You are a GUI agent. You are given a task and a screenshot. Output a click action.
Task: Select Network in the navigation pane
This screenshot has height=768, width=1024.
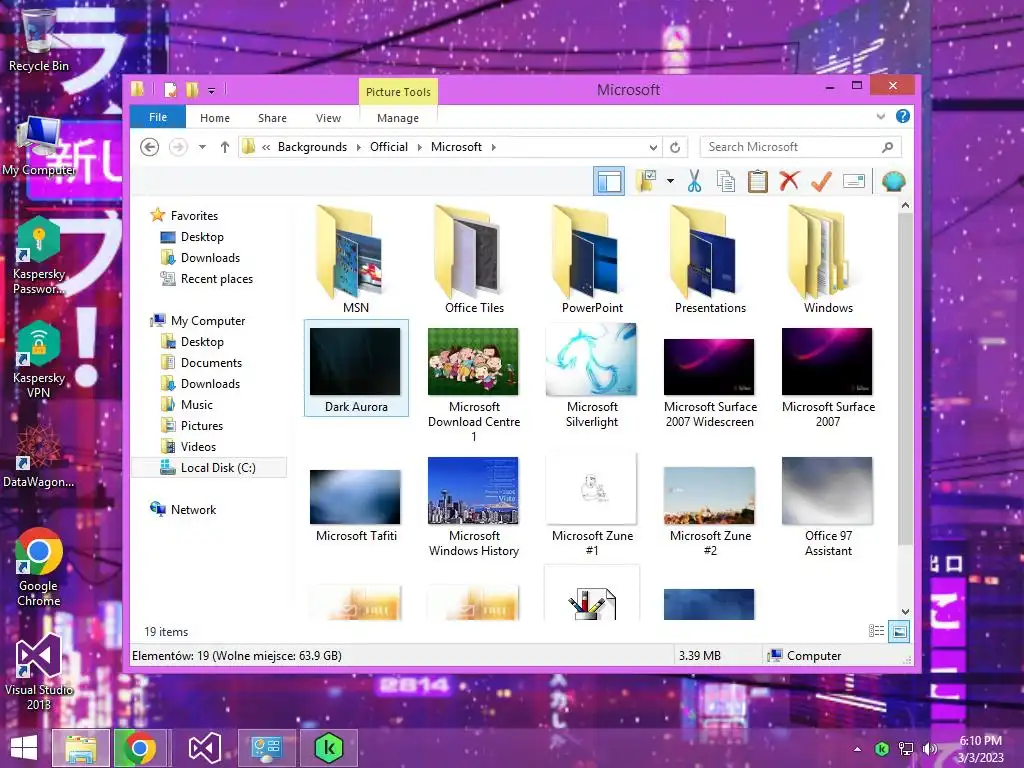click(193, 509)
